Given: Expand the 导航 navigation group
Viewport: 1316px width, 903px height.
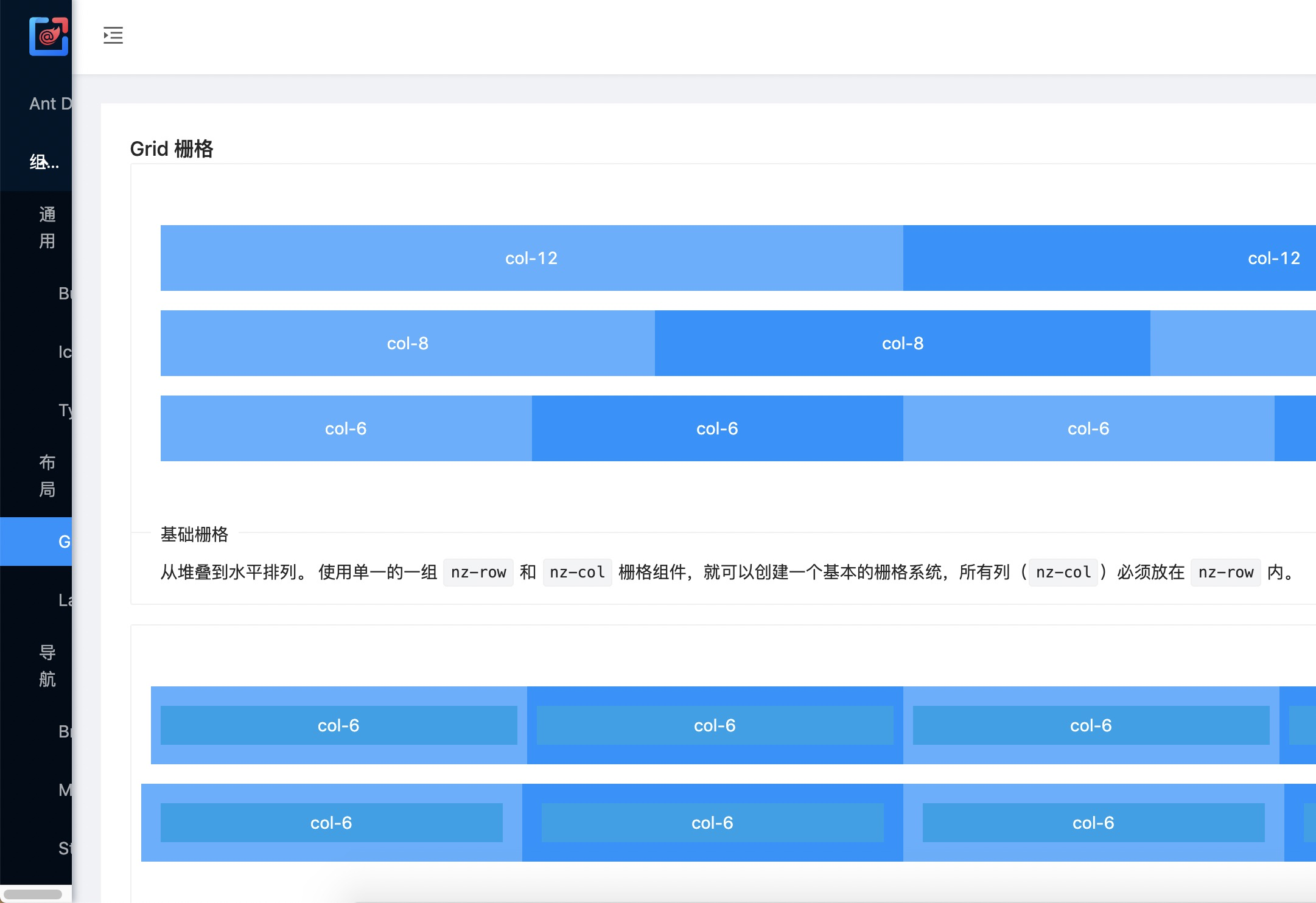Looking at the screenshot, I should click(47, 666).
